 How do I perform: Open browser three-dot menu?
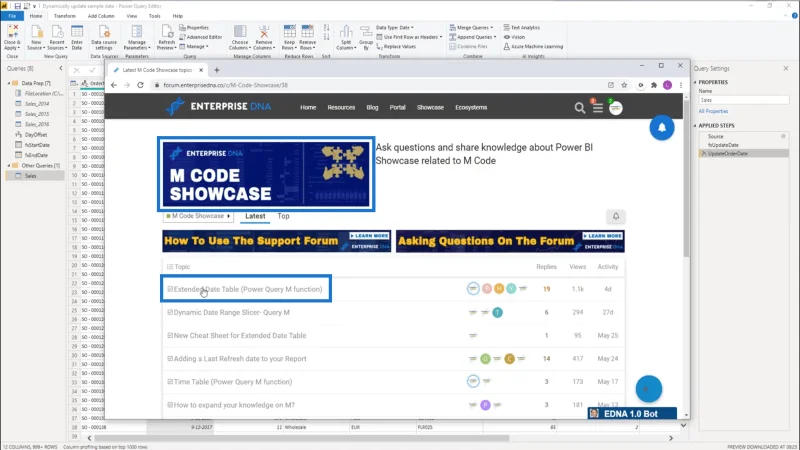tap(681, 85)
